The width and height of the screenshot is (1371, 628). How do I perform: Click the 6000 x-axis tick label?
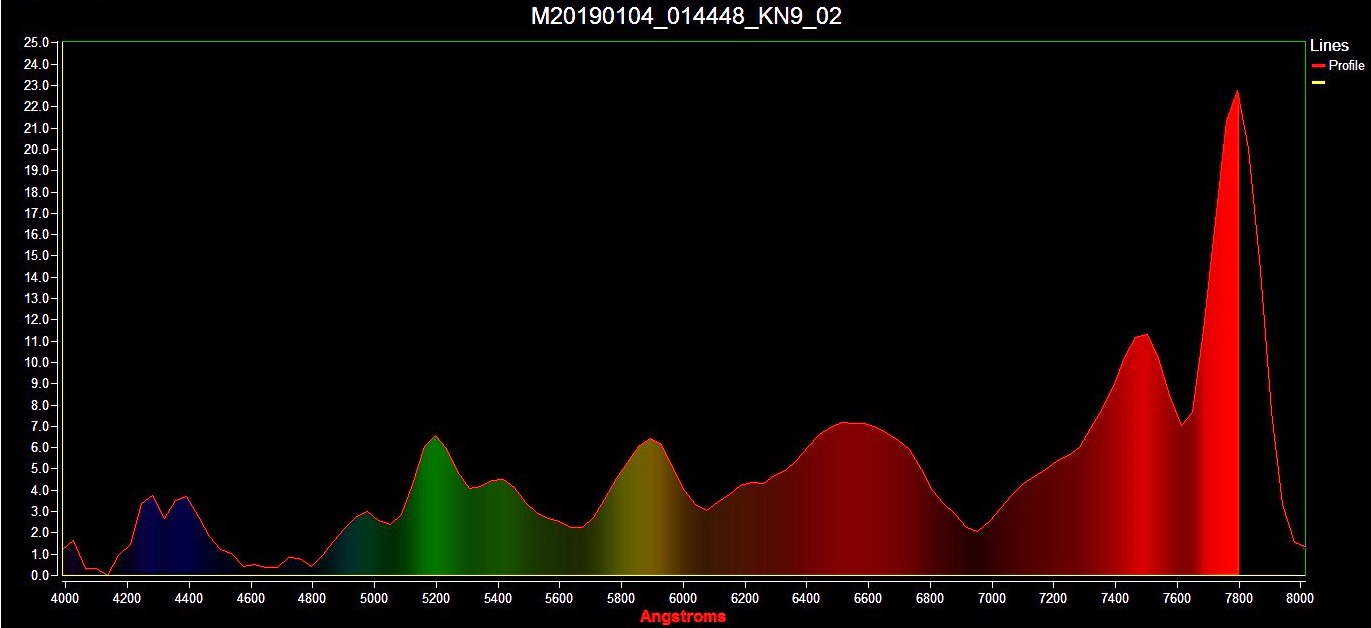click(683, 597)
